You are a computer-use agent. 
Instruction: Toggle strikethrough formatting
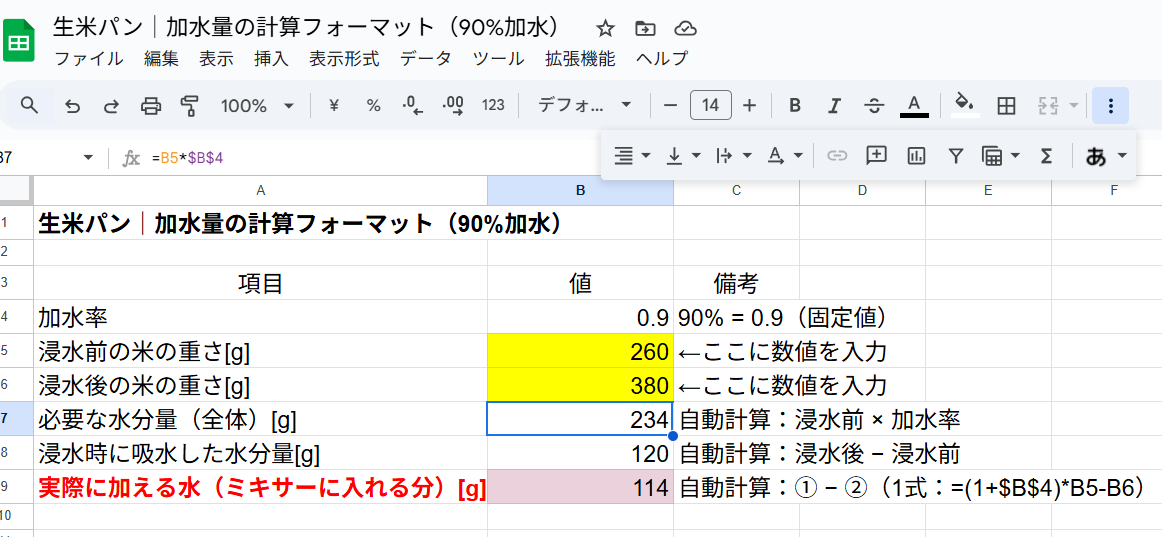873,105
